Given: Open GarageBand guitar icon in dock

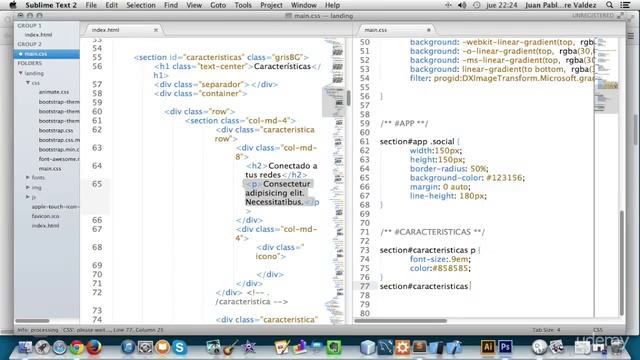Looking at the screenshot, I should click(x=231, y=347).
